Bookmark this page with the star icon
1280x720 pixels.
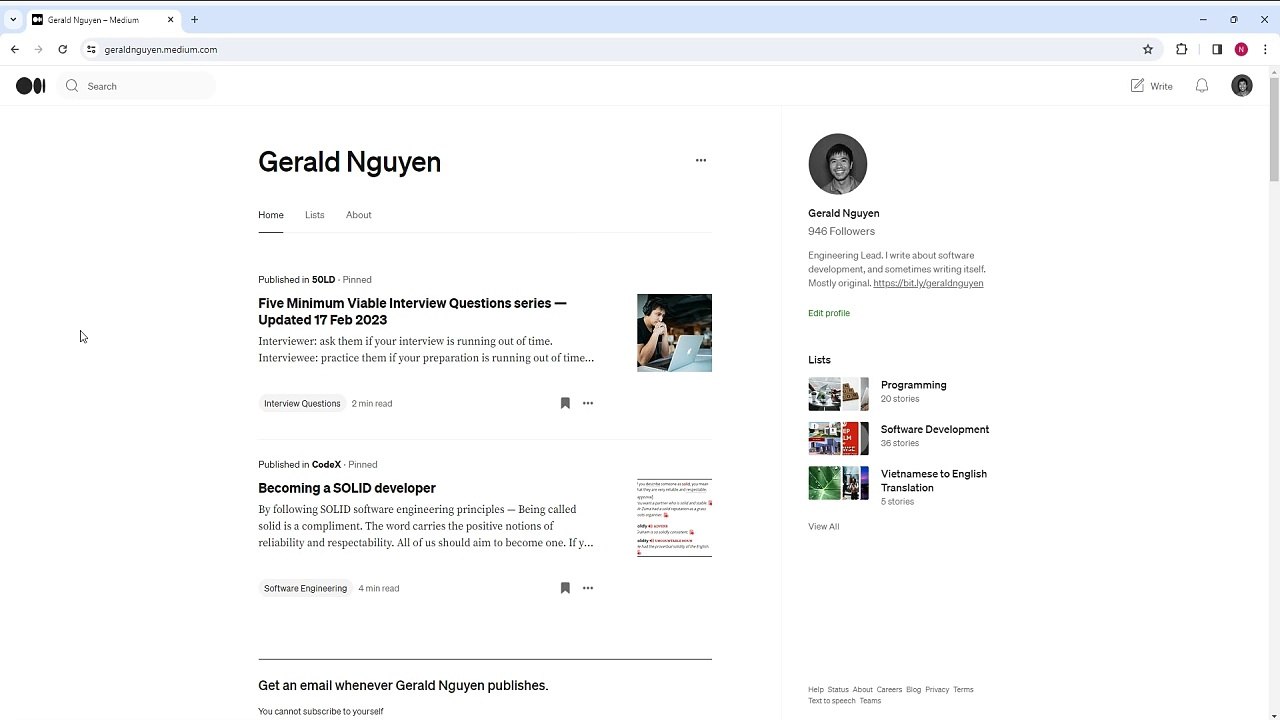[x=1148, y=49]
